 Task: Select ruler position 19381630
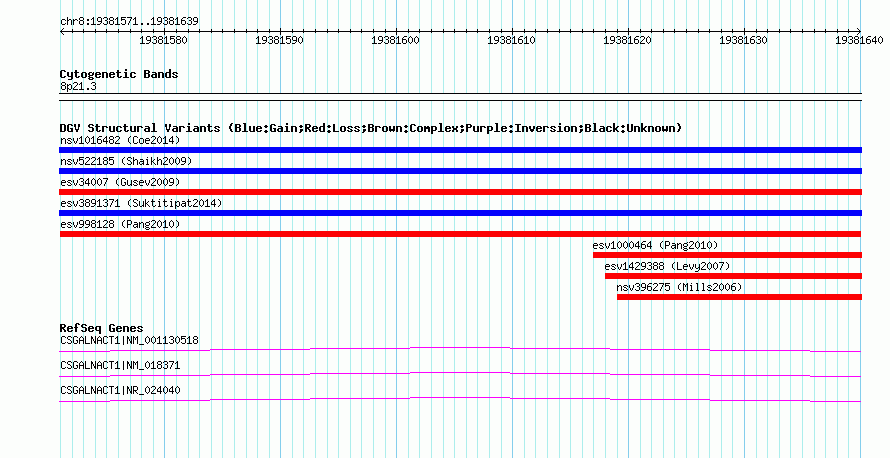[x=743, y=40]
